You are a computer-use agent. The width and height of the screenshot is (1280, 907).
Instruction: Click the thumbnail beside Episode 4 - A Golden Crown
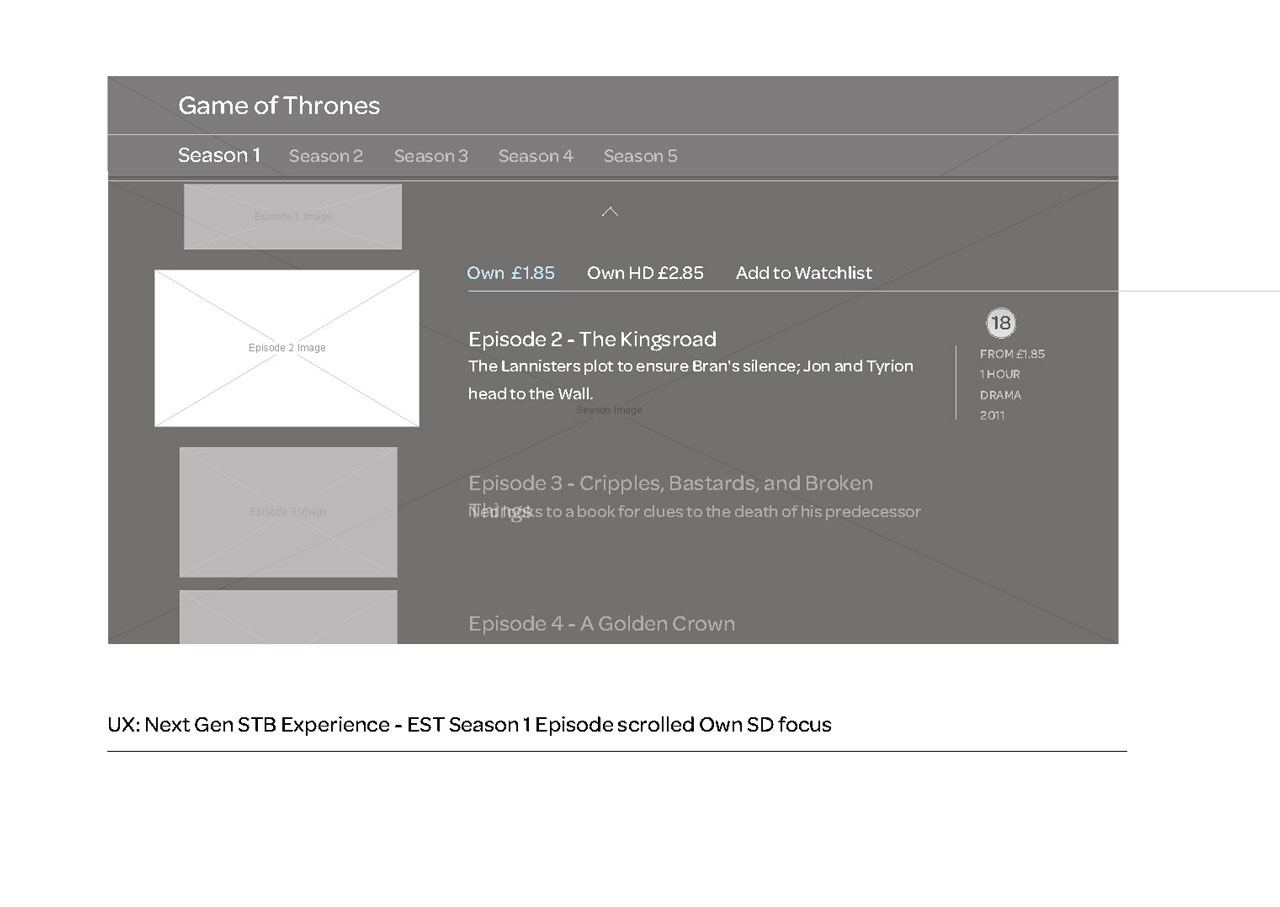pyautogui.click(x=288, y=617)
